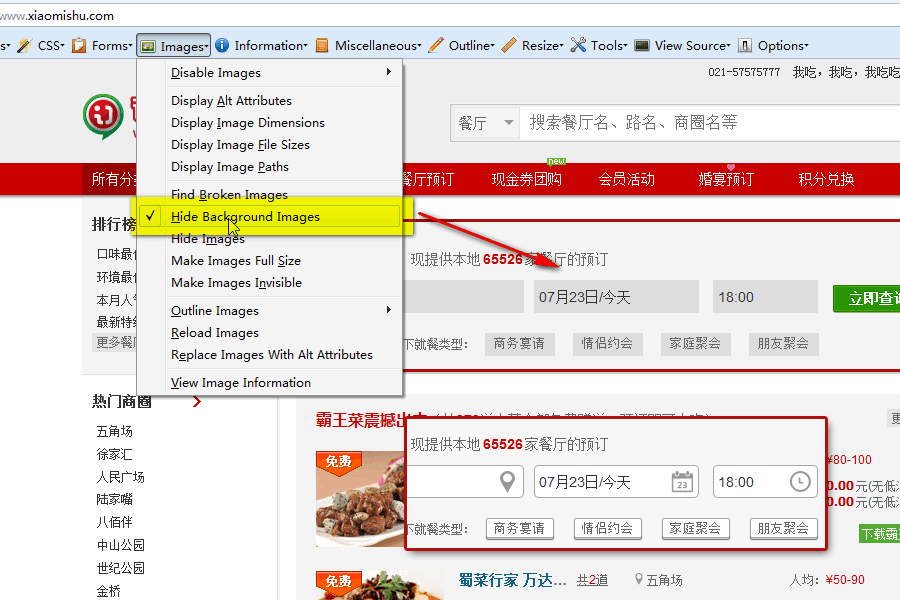Toggle Make Images Invisible

pos(233,283)
